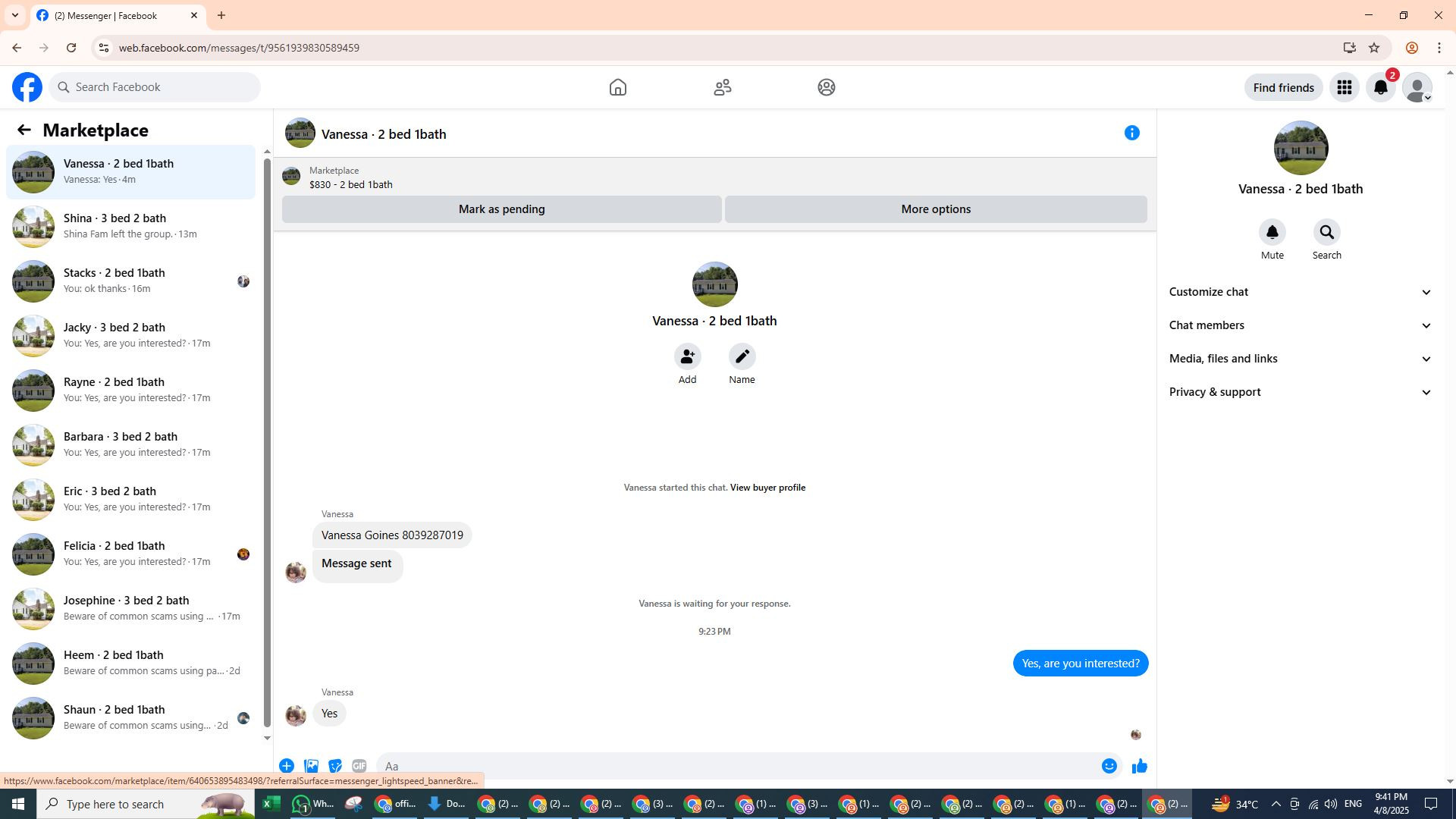Open Facebook notifications bell
Screen dimensions: 1456x819
pos(1380,88)
